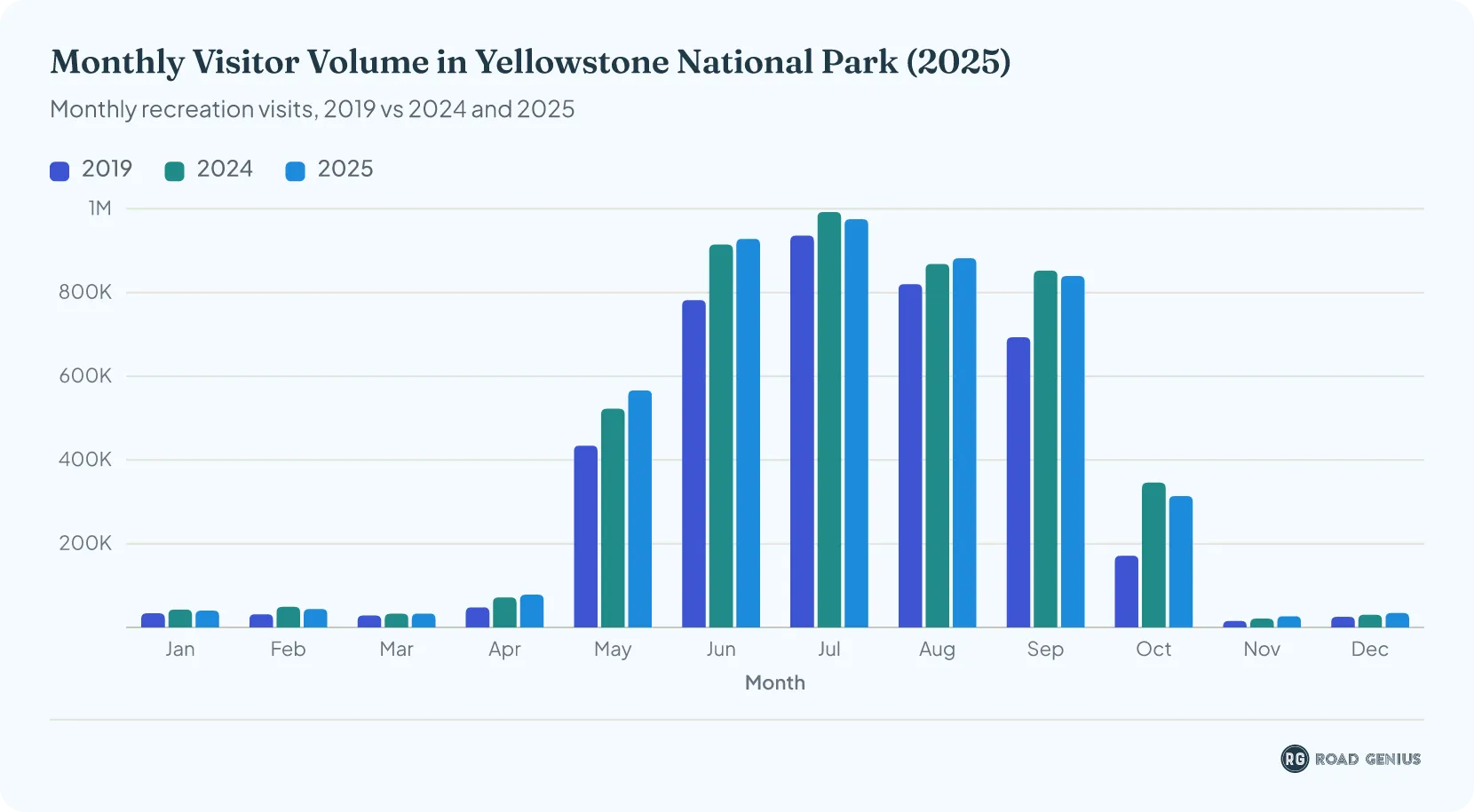Image resolution: width=1474 pixels, height=812 pixels.
Task: Click the 200K y-axis label
Action: click(x=85, y=543)
